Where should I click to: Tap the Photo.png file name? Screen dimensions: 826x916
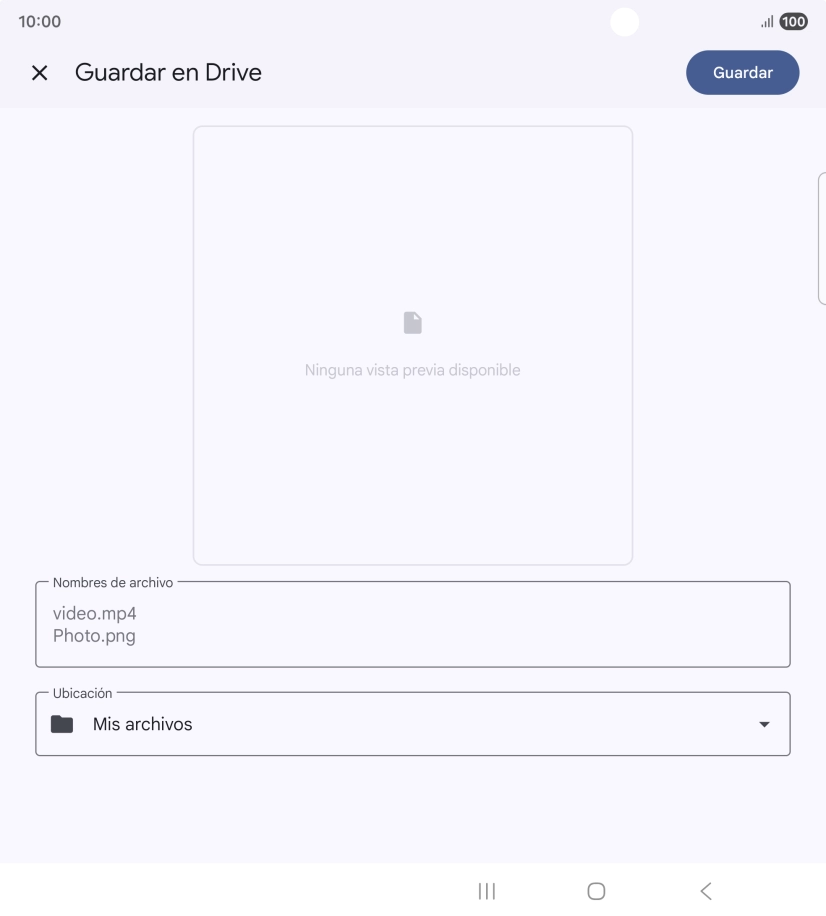pos(94,636)
